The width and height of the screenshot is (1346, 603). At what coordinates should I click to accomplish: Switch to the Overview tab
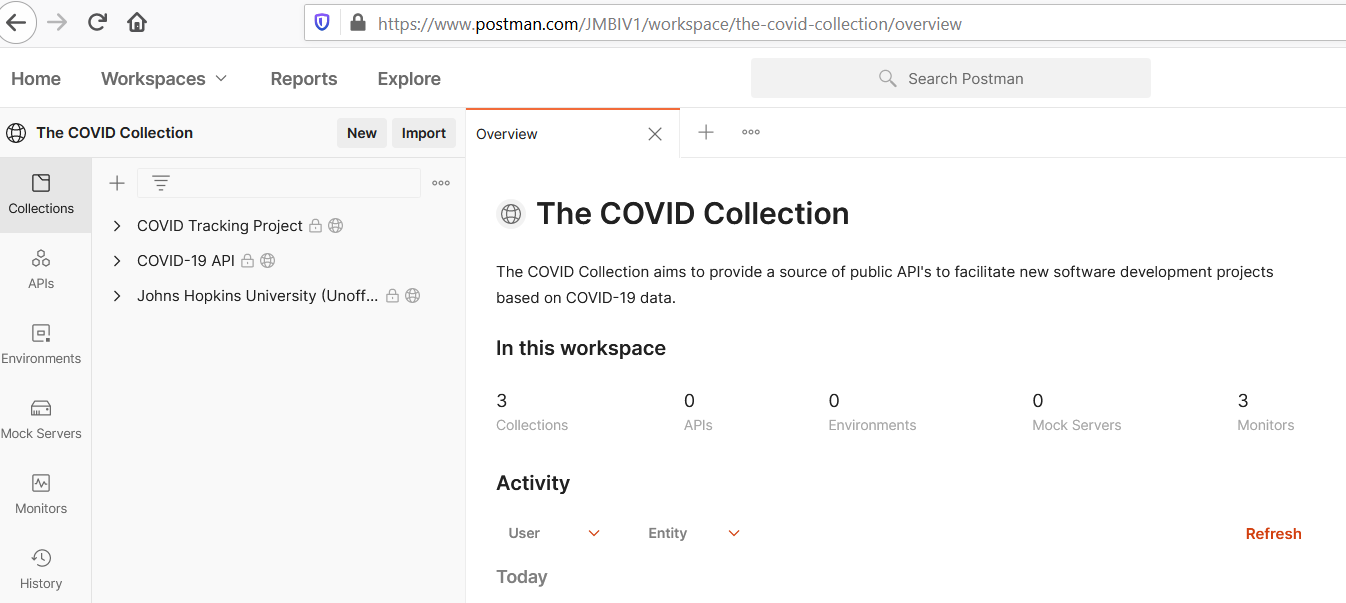tap(507, 134)
